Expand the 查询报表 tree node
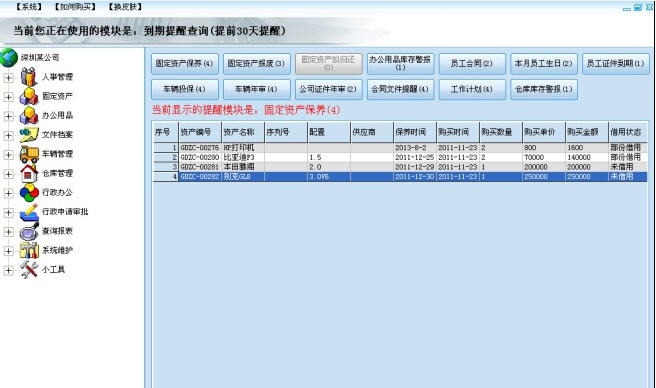Screen dimensions: 656x388 8,231
